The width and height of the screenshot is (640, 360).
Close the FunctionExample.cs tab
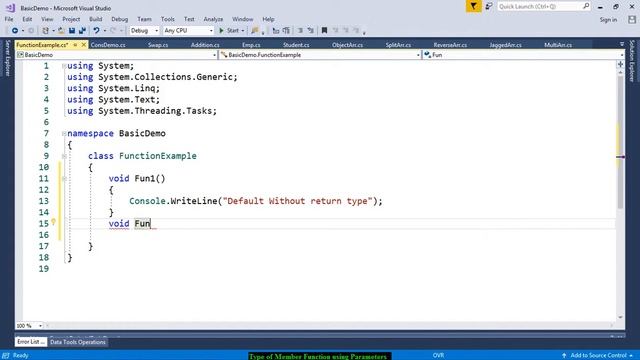[84, 45]
